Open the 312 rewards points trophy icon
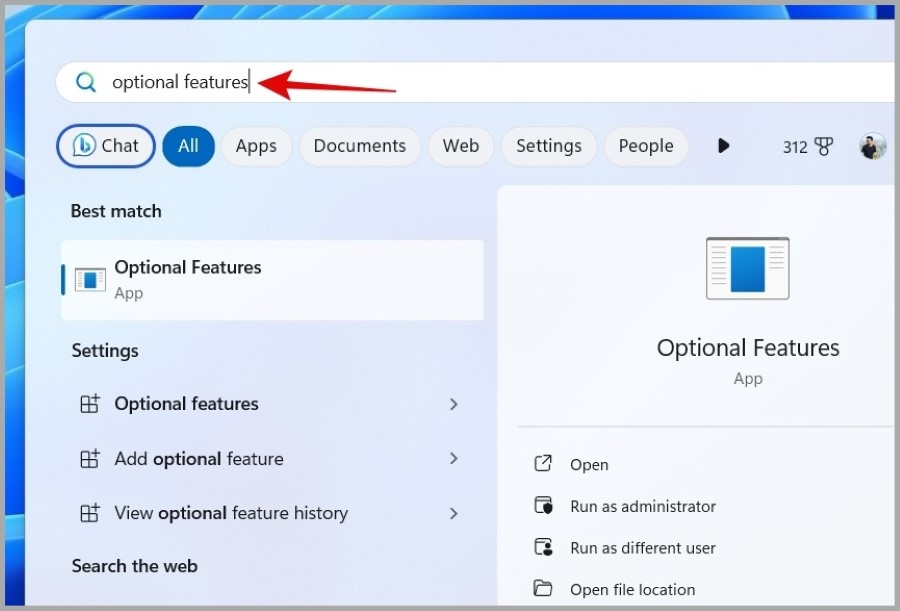This screenshot has width=900, height=611. coord(824,147)
